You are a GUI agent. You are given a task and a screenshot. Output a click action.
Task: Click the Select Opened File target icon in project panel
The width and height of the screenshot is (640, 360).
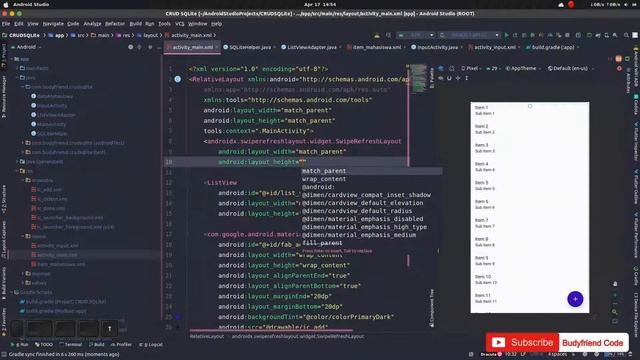(x=131, y=47)
